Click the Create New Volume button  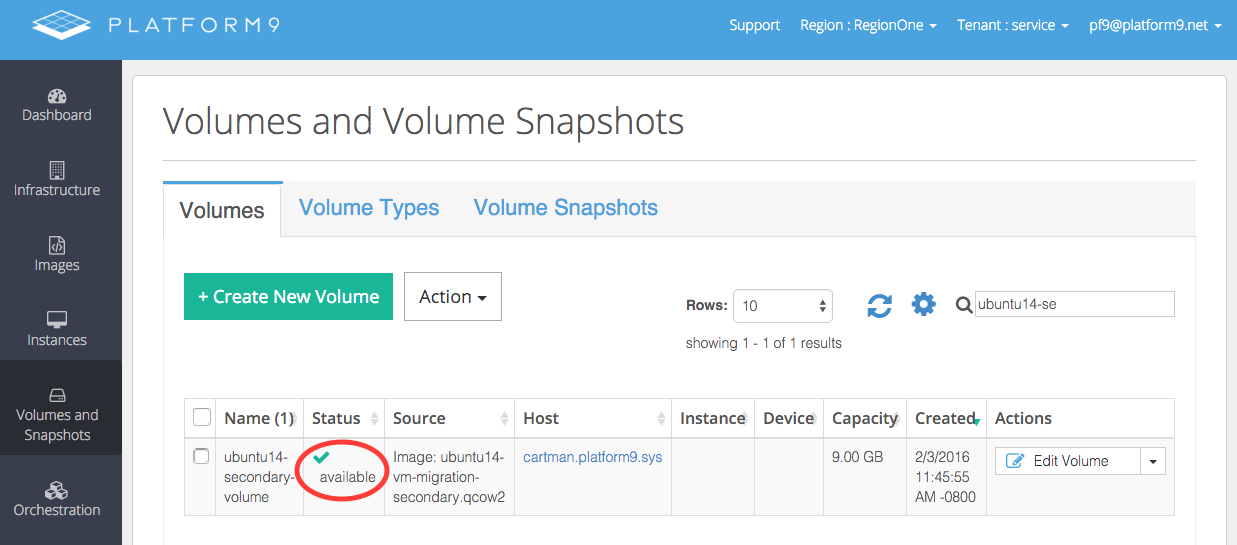288,297
